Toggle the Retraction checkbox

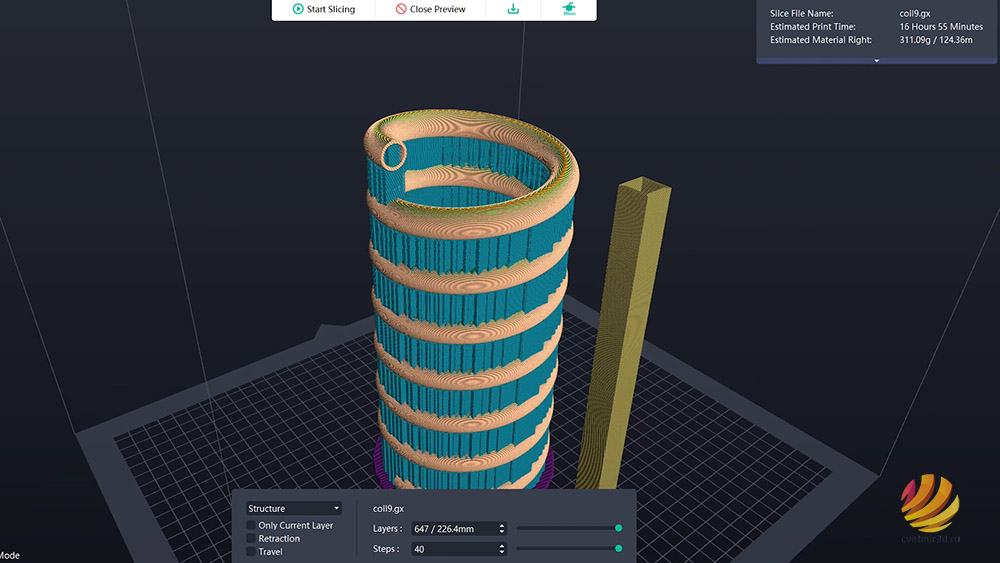tap(251, 538)
